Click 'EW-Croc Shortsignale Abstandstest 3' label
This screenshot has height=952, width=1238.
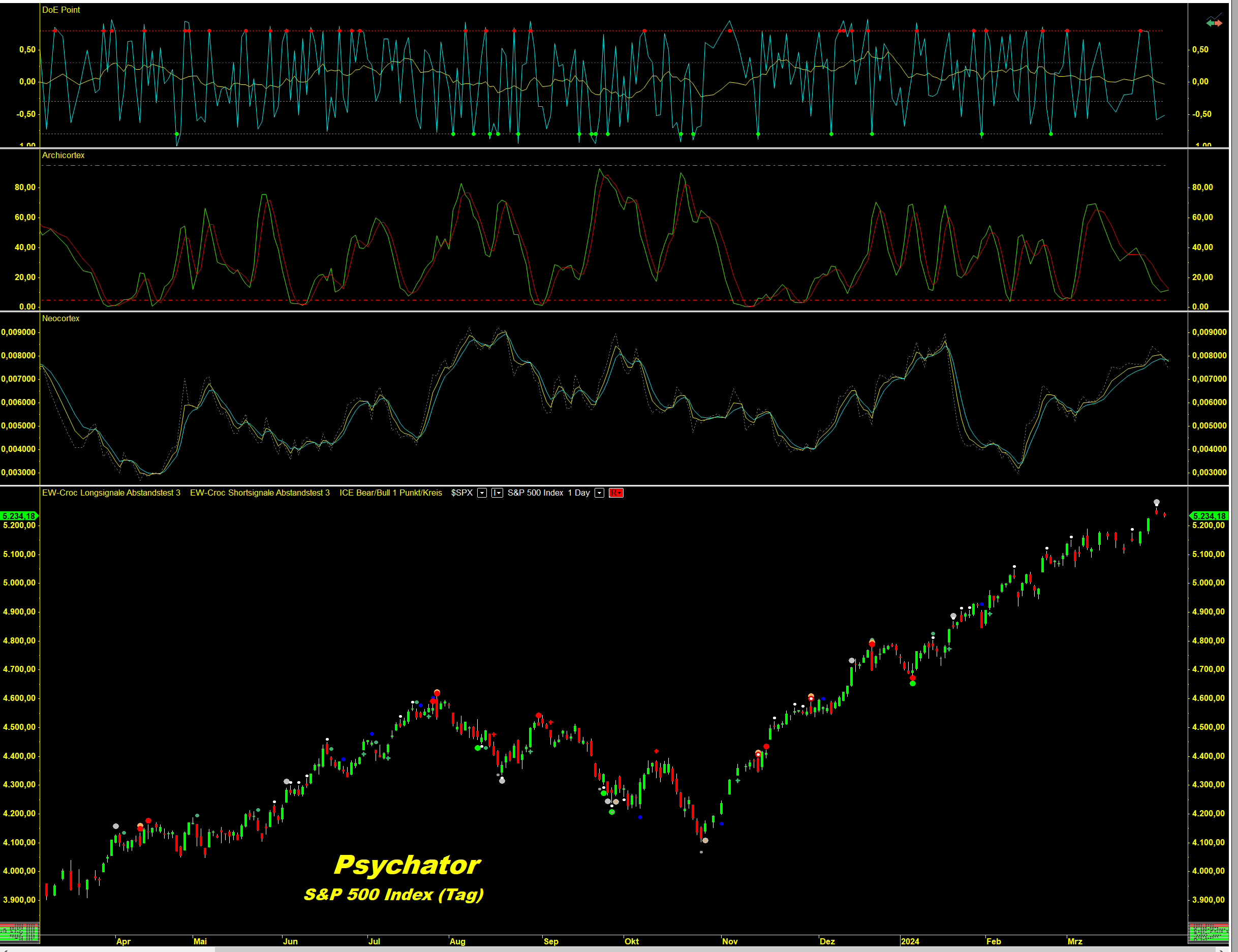point(260,493)
